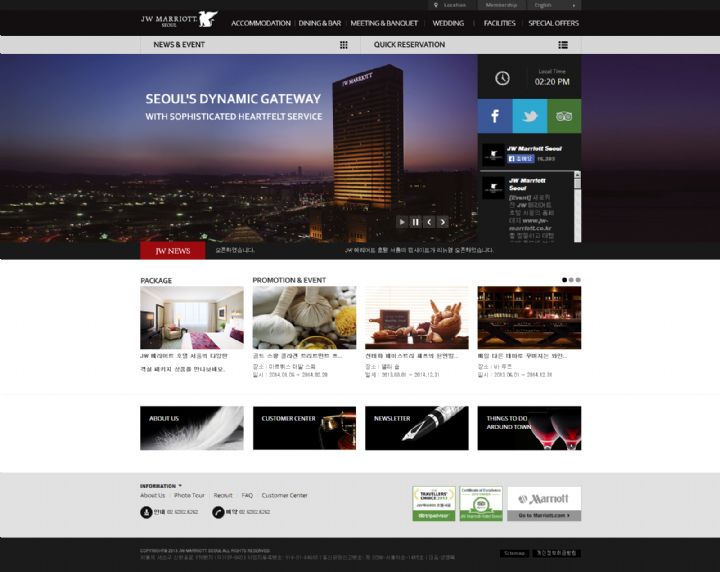Click the local time clock icon
The height and width of the screenshot is (572, 720).
tap(502, 78)
